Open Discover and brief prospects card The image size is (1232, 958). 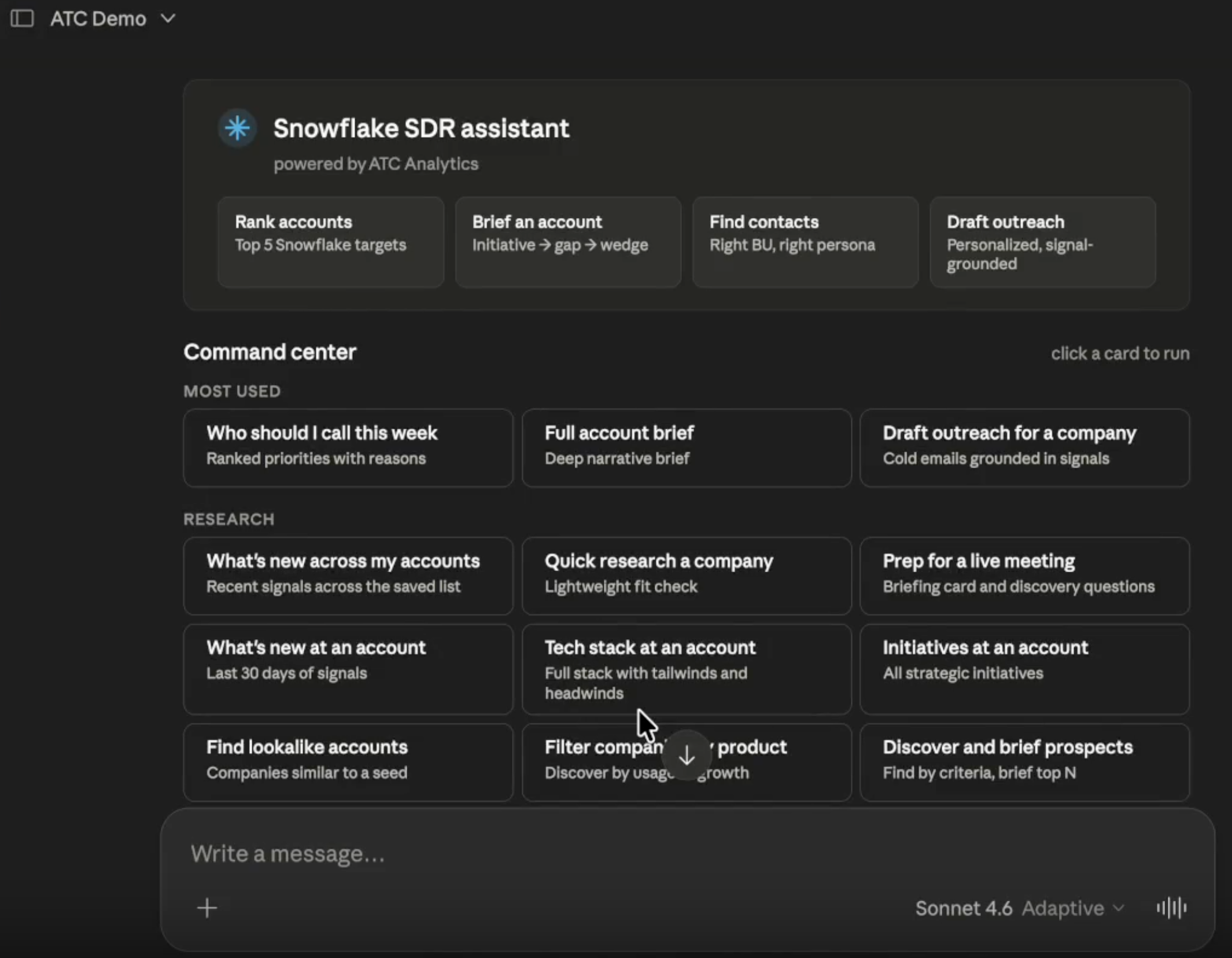click(x=1024, y=762)
